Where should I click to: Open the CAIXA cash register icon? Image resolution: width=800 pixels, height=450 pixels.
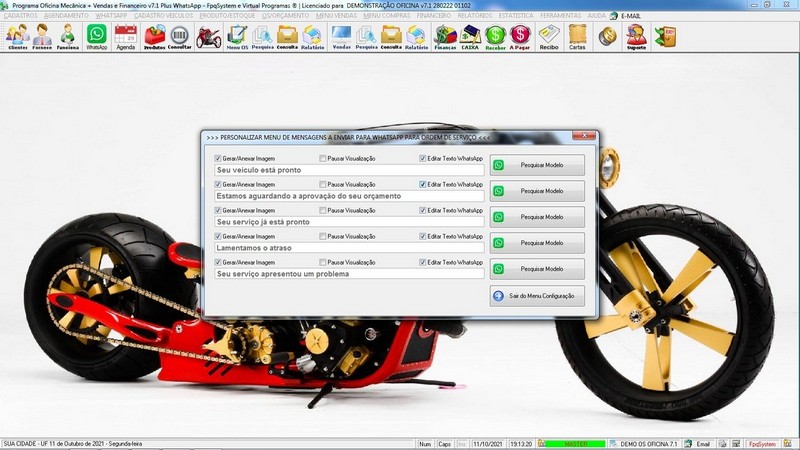470,37
